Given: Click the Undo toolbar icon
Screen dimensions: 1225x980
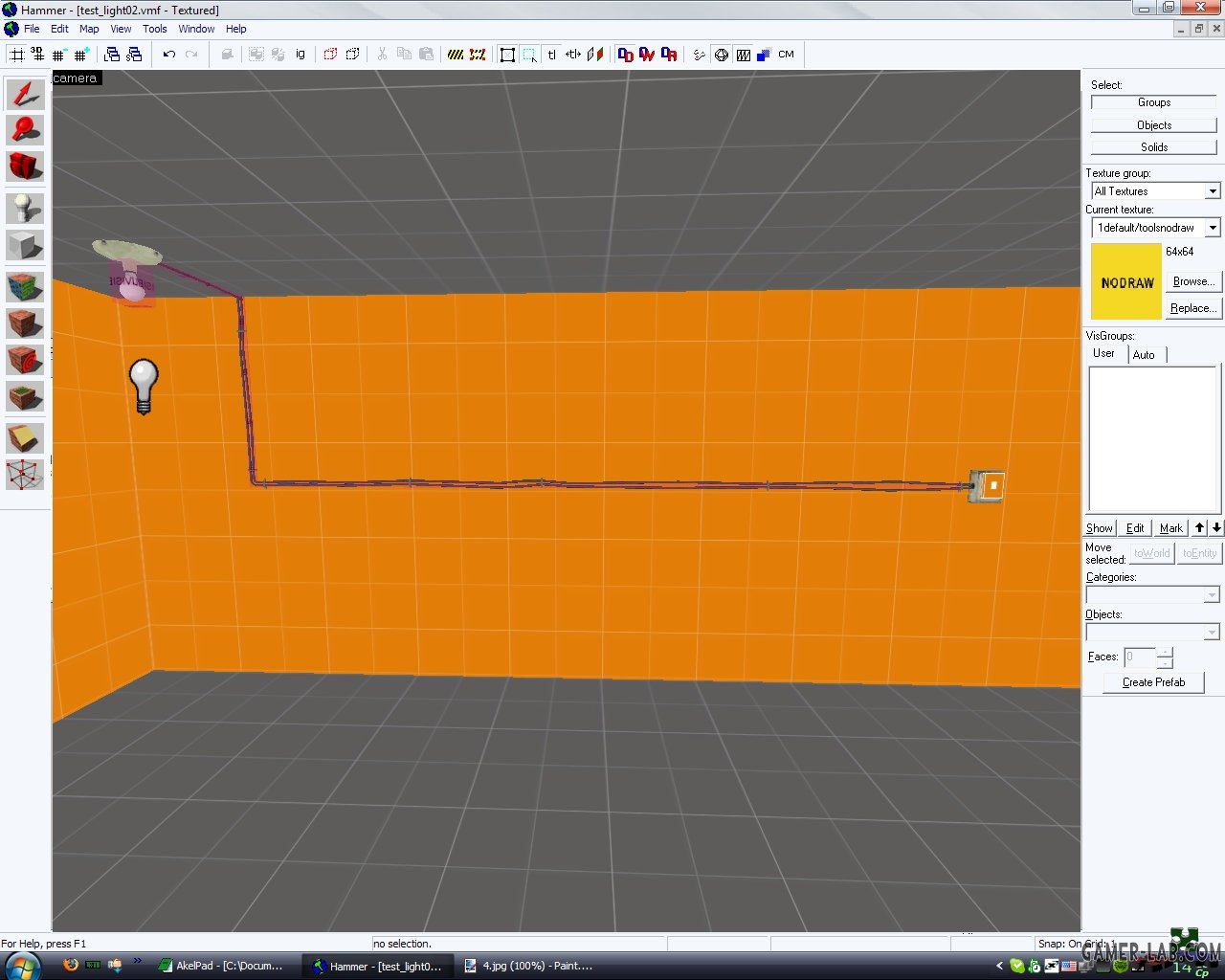Looking at the screenshot, I should [x=169, y=55].
